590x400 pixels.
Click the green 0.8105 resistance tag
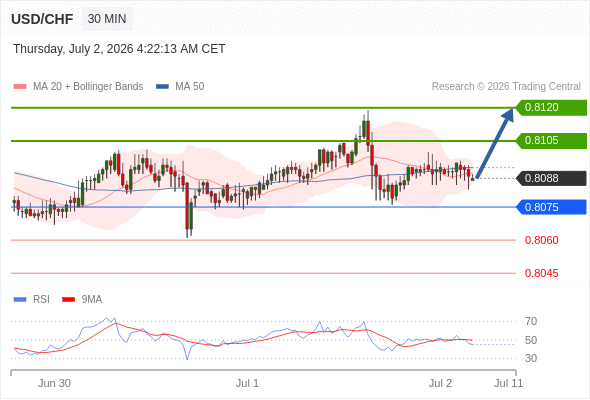[551, 141]
